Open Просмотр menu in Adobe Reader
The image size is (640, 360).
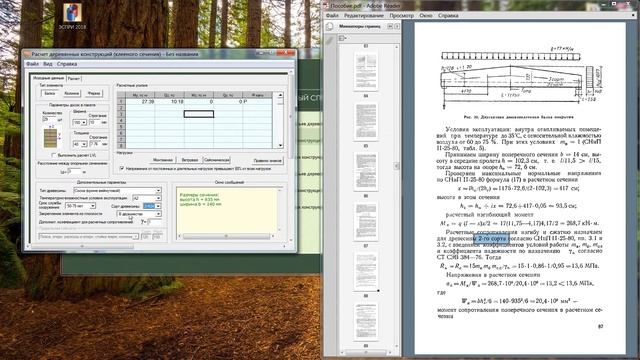coord(402,16)
